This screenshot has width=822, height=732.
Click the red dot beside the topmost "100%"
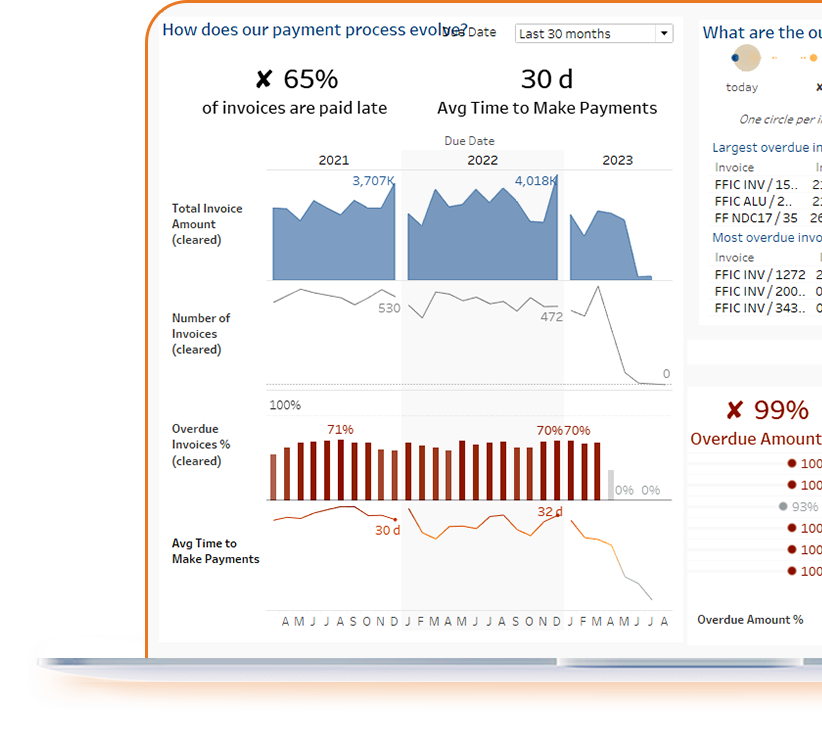click(x=791, y=463)
